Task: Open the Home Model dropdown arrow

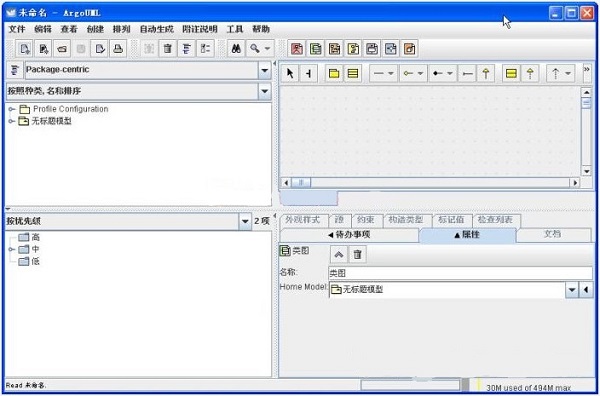Action: [x=572, y=290]
